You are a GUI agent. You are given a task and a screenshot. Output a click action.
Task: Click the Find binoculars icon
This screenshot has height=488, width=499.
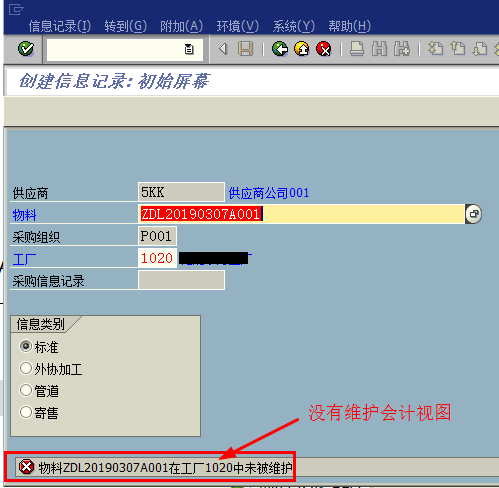379,49
